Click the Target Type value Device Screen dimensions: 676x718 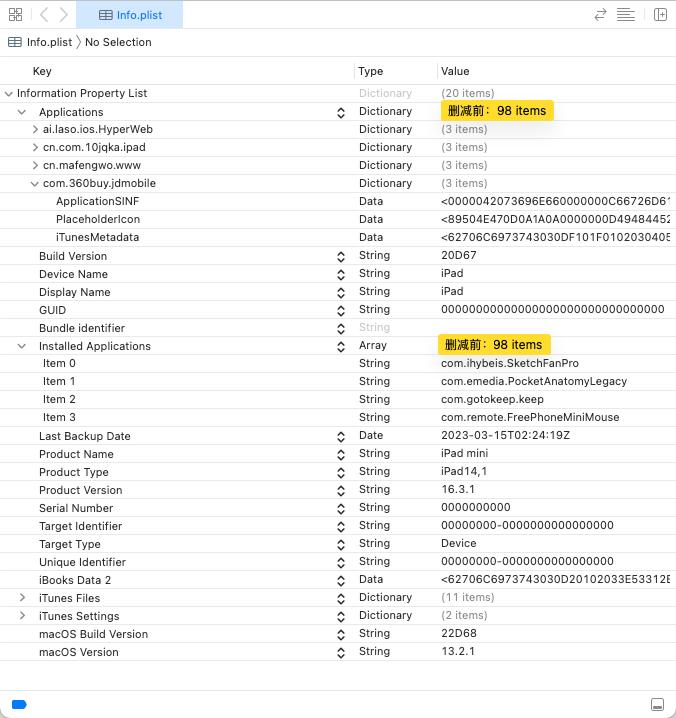point(458,543)
